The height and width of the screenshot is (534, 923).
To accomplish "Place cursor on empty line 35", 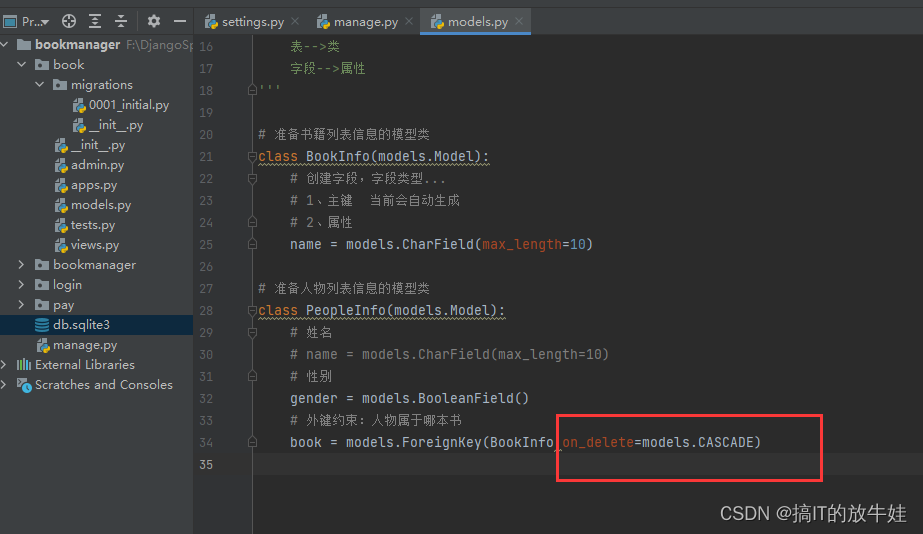I will pyautogui.click(x=587, y=465).
